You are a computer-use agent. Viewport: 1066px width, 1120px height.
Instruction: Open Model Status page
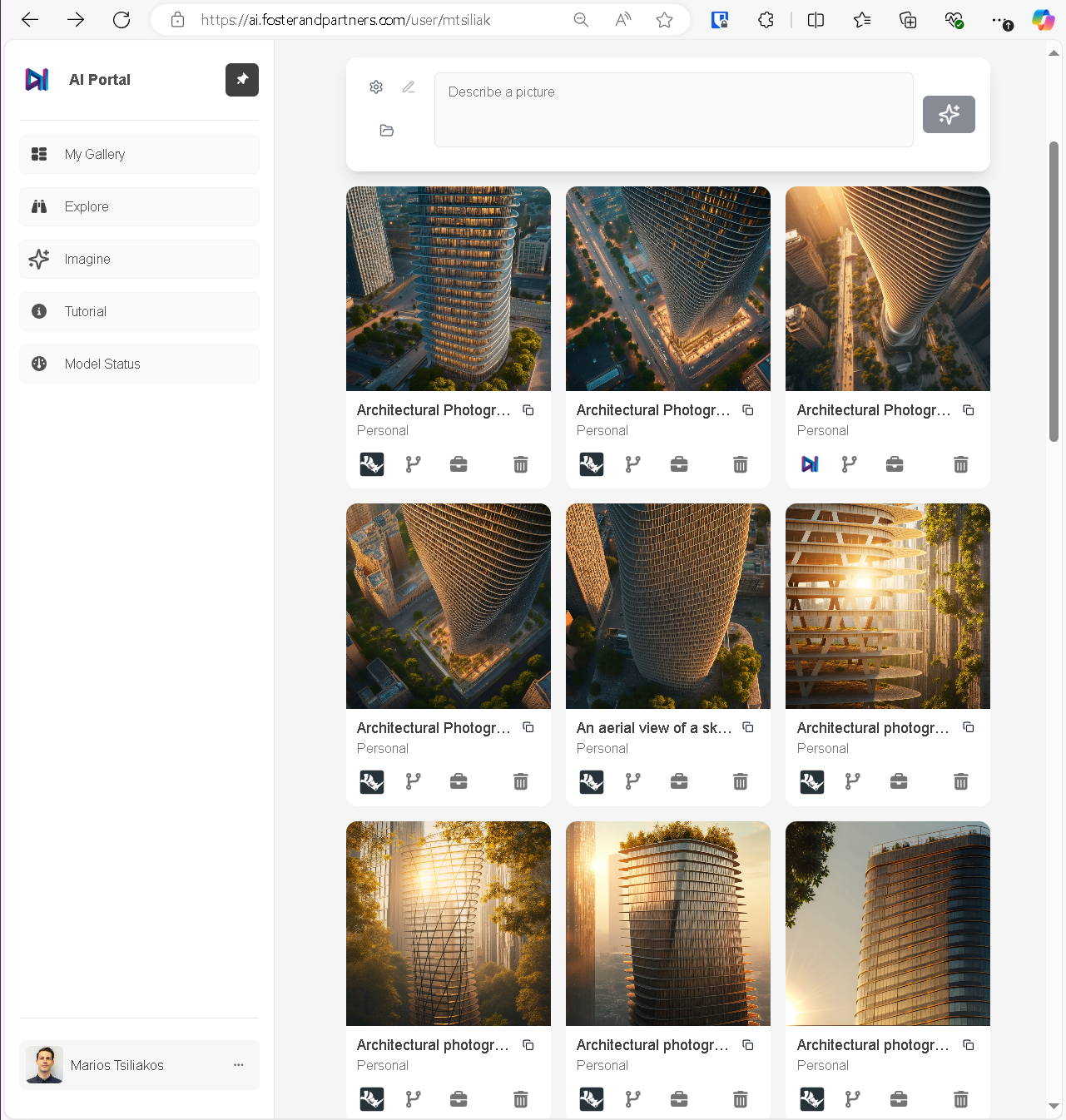tap(139, 364)
